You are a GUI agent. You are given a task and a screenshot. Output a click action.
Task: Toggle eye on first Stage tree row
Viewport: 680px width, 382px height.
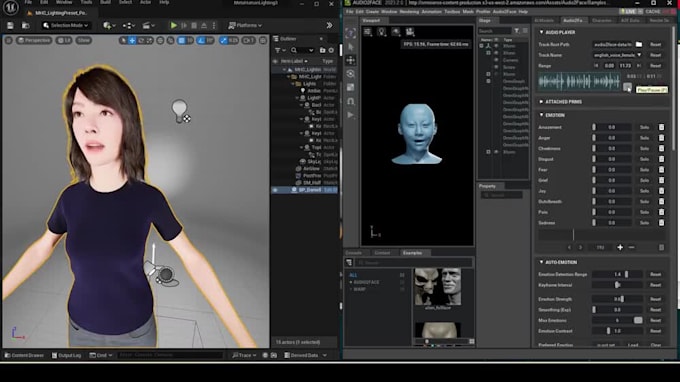[x=496, y=46]
